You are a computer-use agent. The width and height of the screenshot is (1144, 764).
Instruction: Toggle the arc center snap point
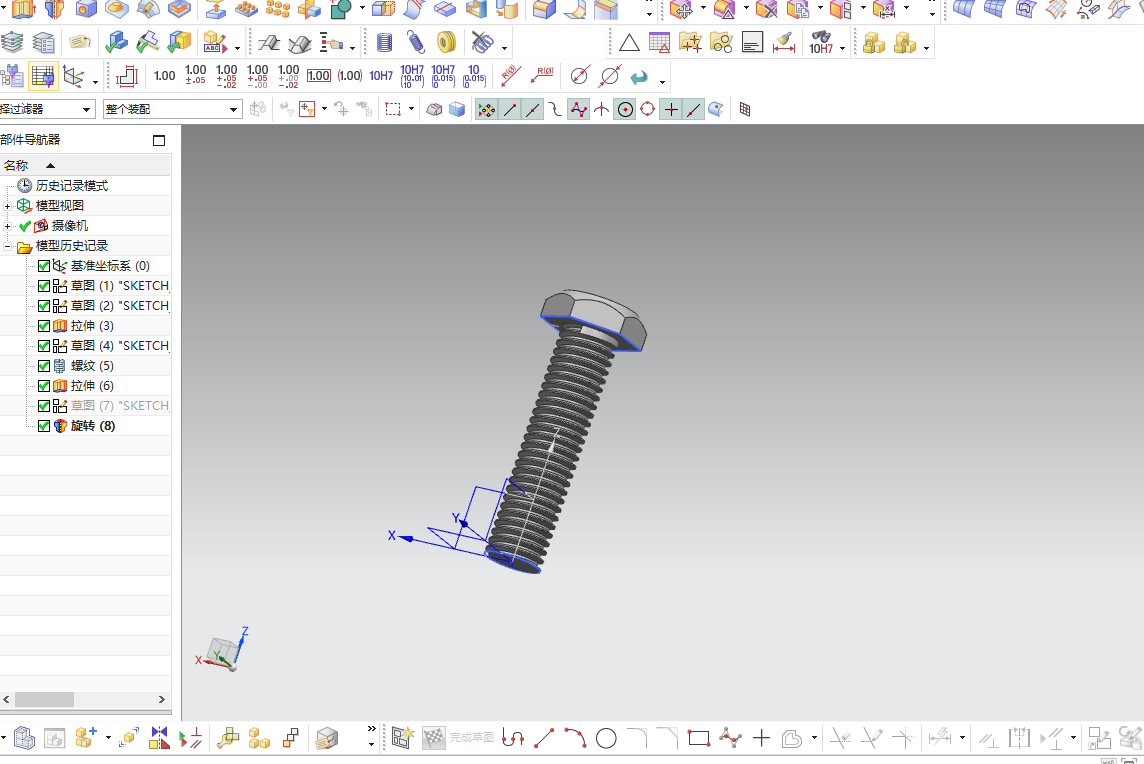point(625,109)
